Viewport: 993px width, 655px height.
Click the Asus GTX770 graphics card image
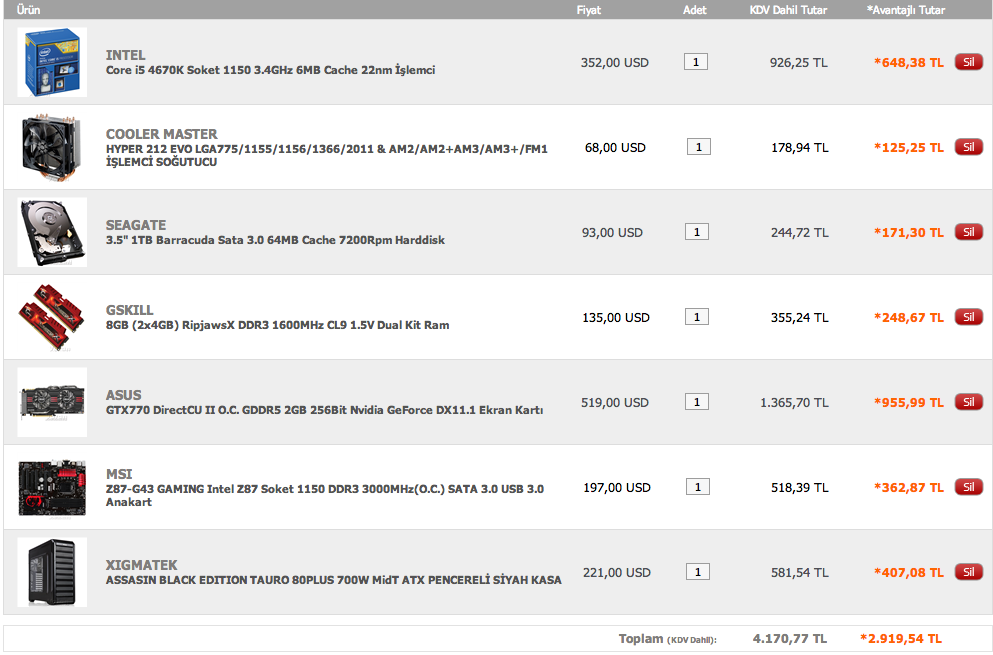(x=52, y=402)
